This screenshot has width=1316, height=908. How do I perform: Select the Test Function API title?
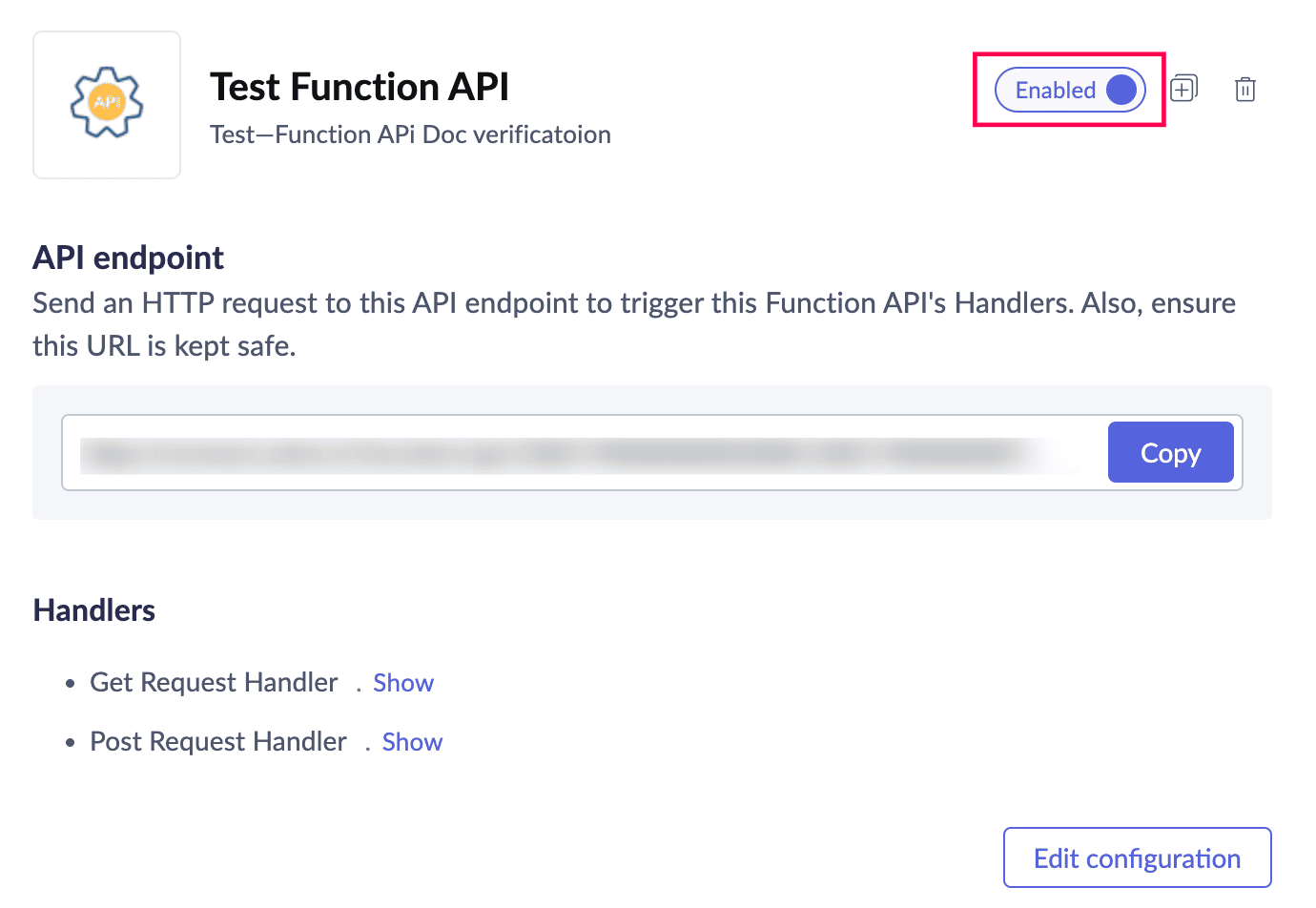click(360, 87)
